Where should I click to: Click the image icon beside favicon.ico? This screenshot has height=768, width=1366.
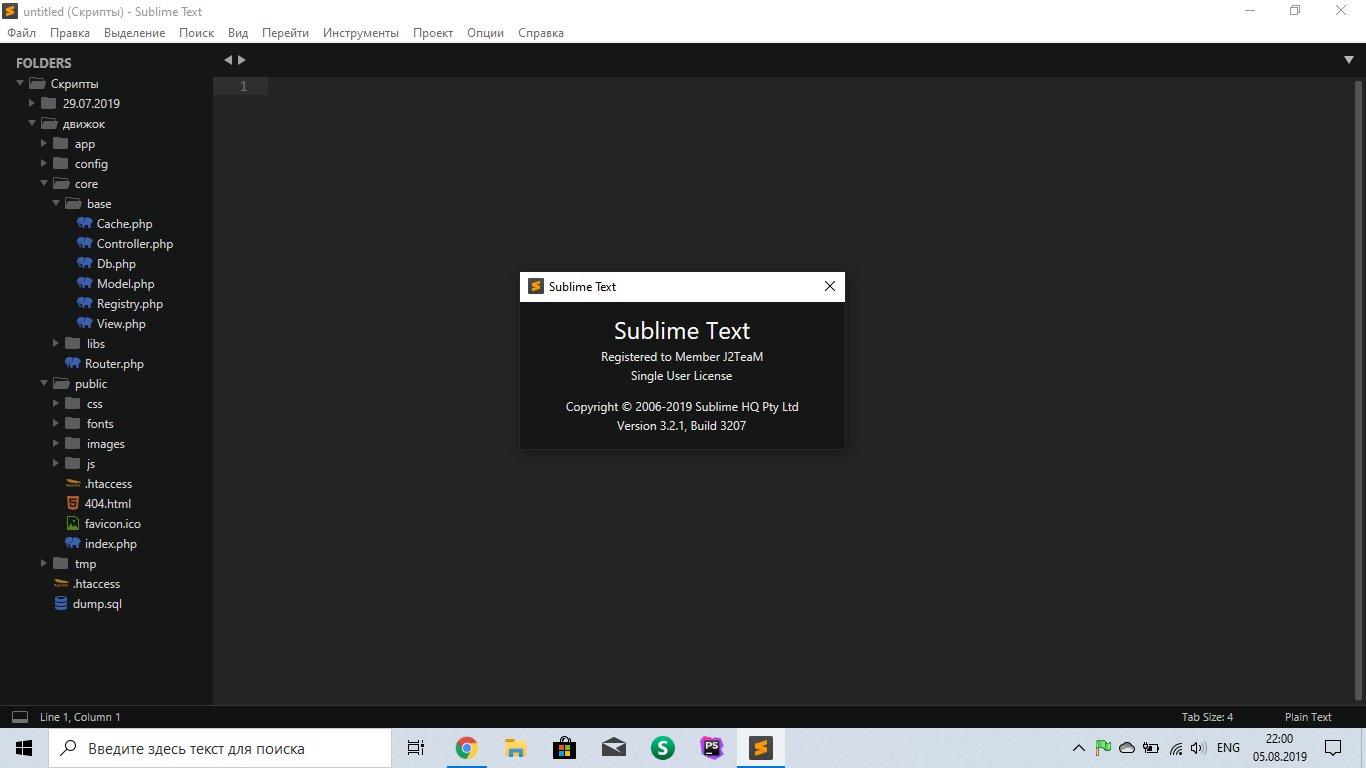tap(73, 524)
